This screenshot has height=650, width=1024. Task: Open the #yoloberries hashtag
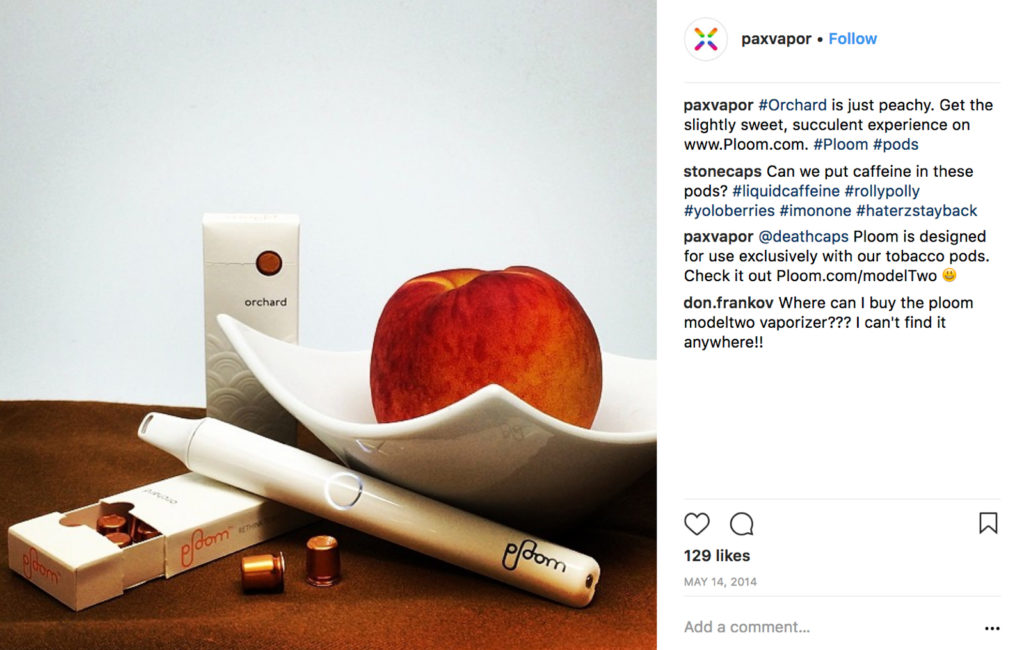pyautogui.click(x=729, y=211)
